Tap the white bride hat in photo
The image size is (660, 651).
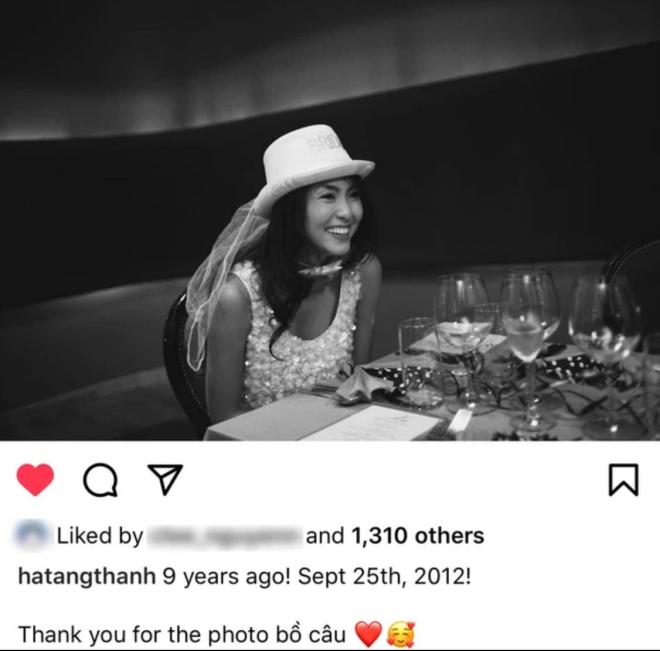tap(314, 162)
